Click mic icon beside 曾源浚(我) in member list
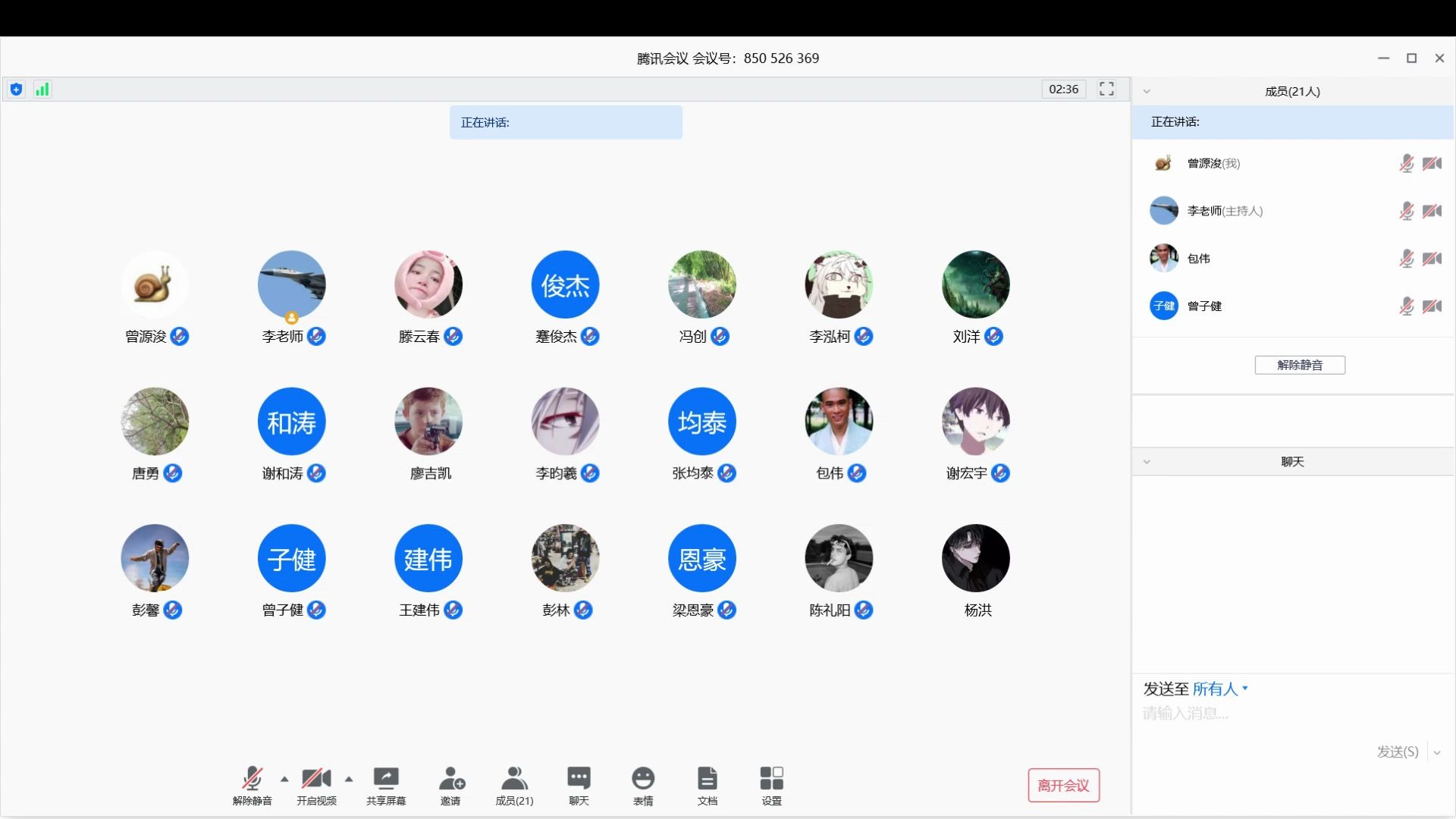The height and width of the screenshot is (819, 1456). point(1406,163)
